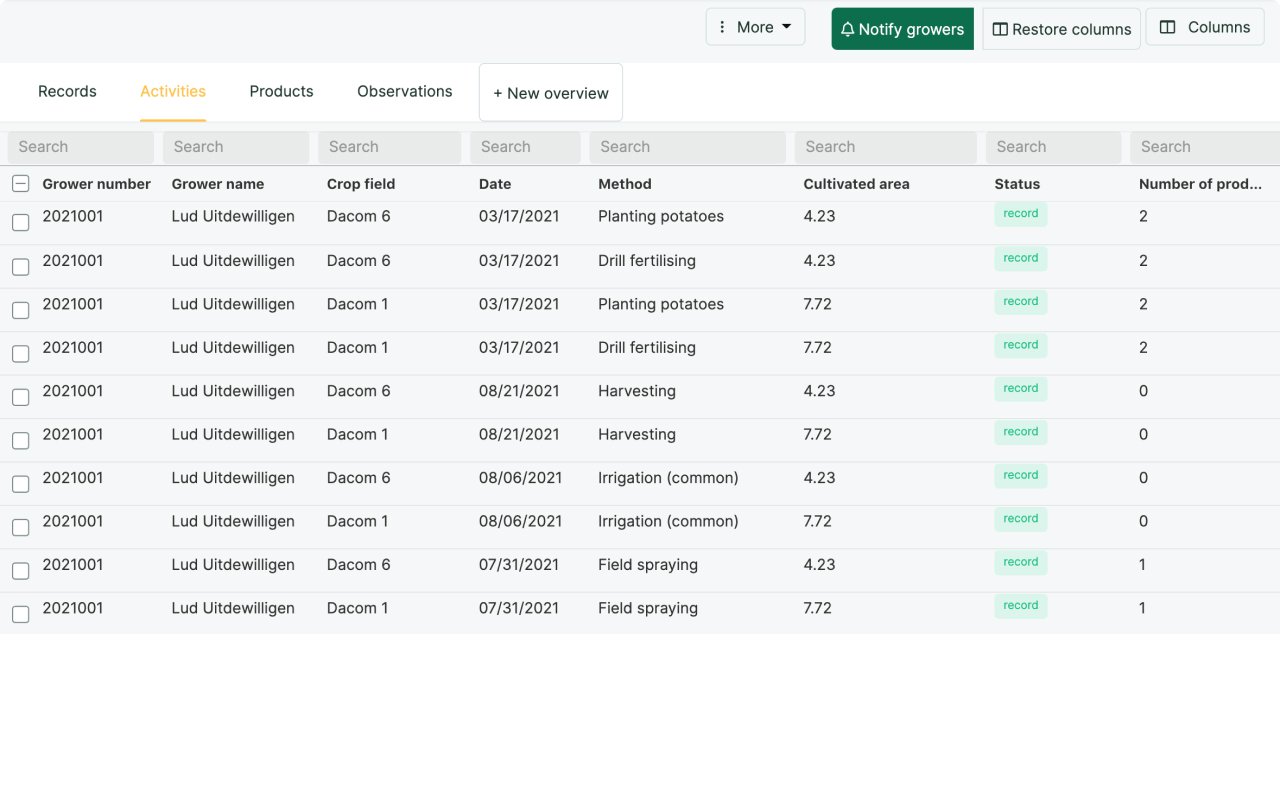The width and height of the screenshot is (1280, 800).
Task: Check the Dacom 6 Field spraying row
Action: pyautogui.click(x=20, y=571)
